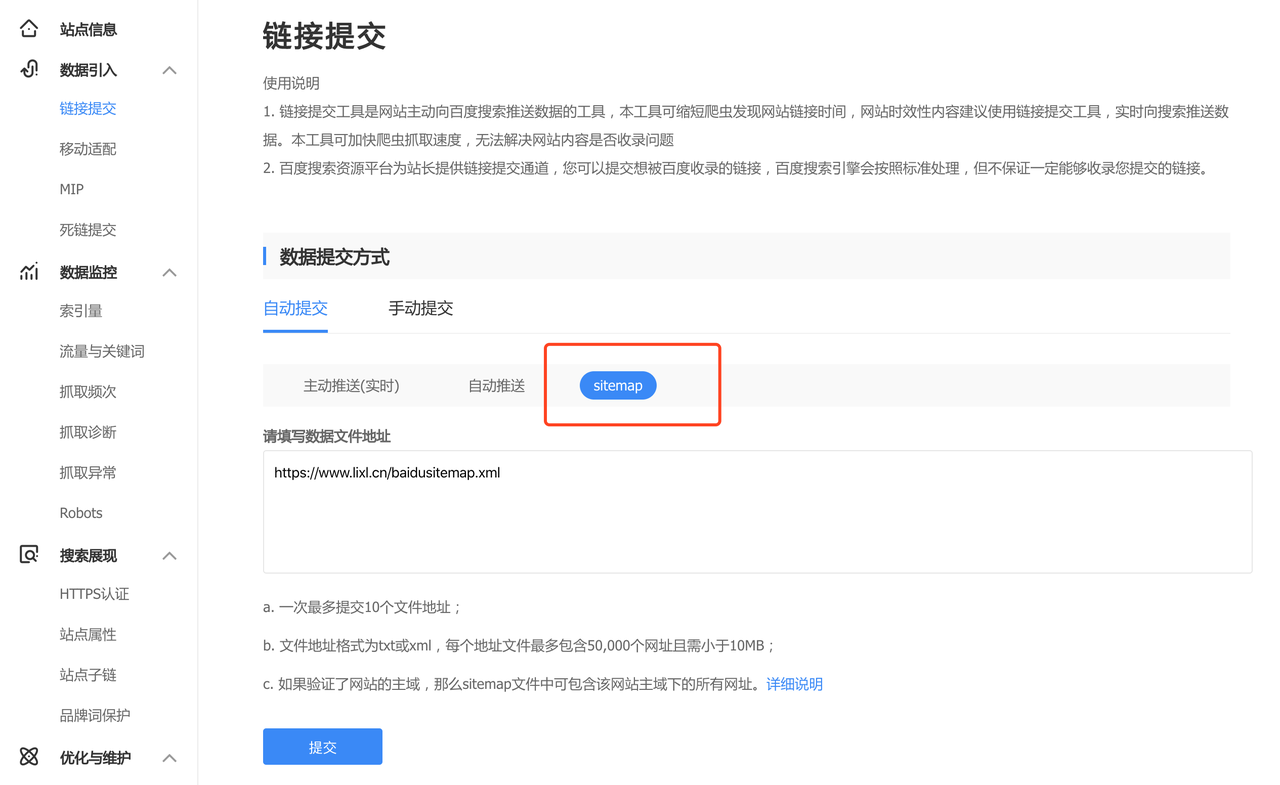The image size is (1280, 785).
Task: Choose the 主动推送(实时) option
Action: pyautogui.click(x=351, y=386)
